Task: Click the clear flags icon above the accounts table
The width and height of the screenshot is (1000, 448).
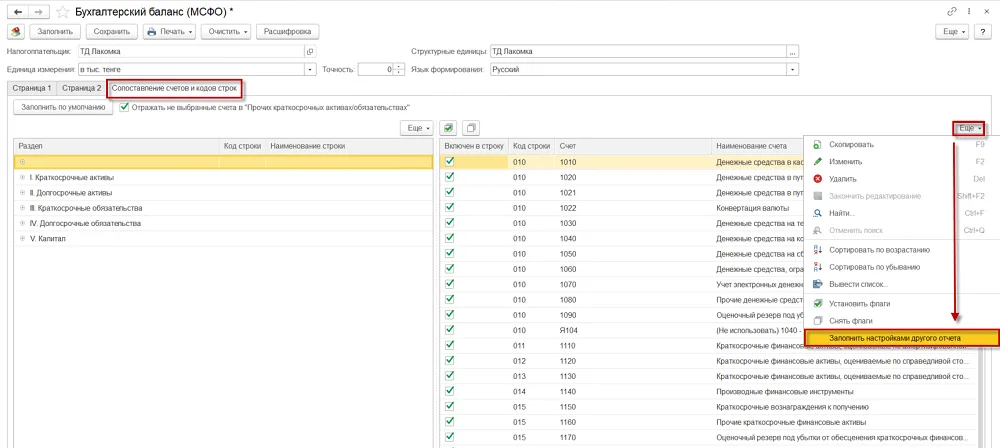Action: (x=471, y=128)
